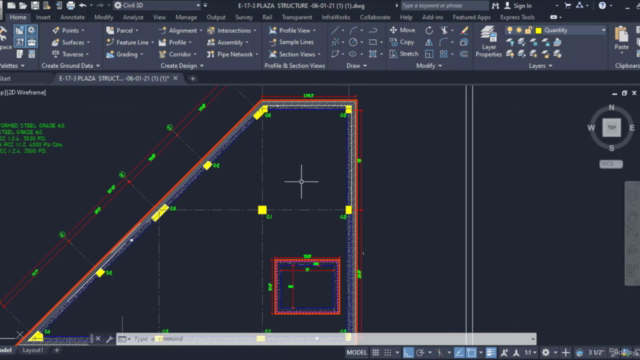The height and width of the screenshot is (360, 640).
Task: Click the Circle draw tool
Action: [x=353, y=42]
